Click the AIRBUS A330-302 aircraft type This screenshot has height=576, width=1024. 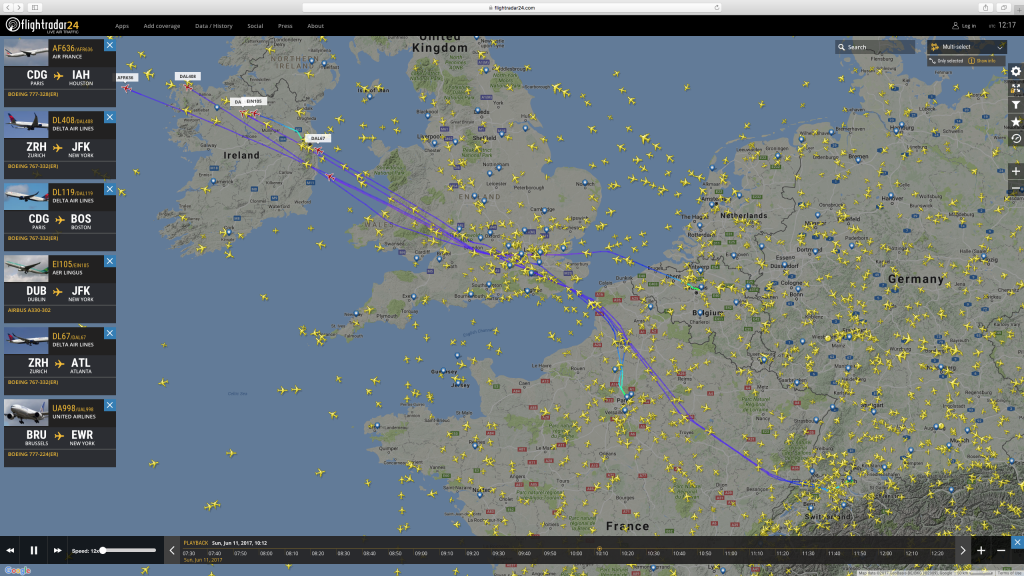click(x=29, y=310)
